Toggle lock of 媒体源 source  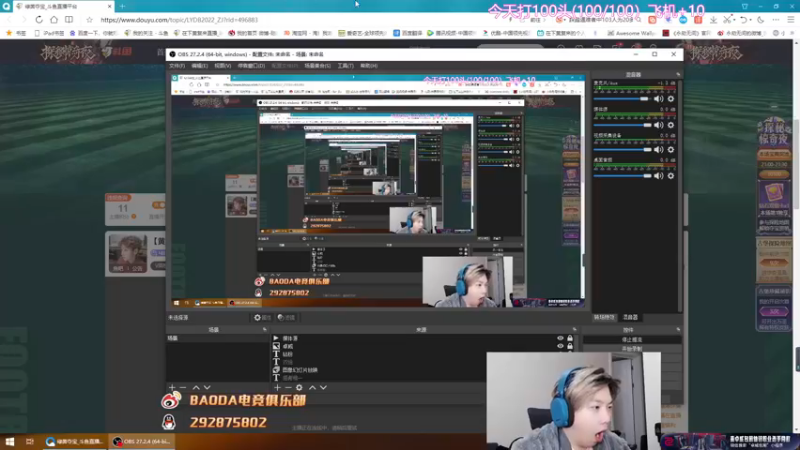pos(570,338)
